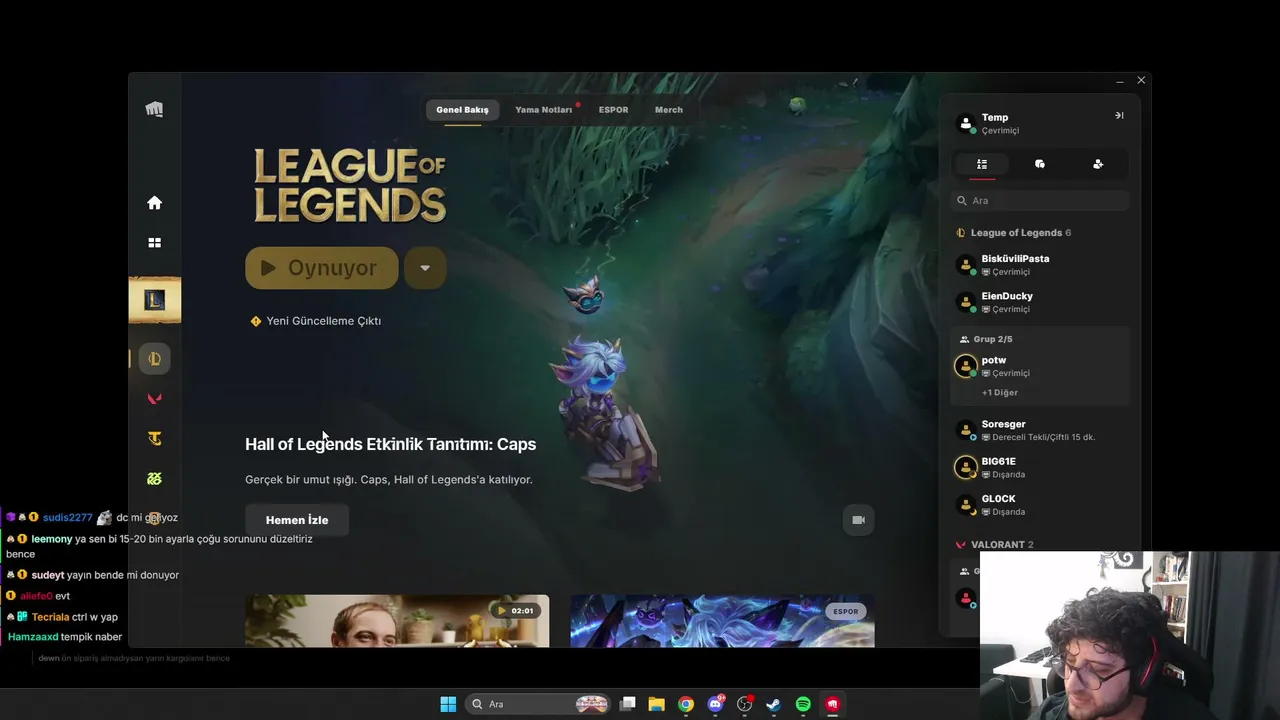Click the friends search field 'Ara'
The height and width of the screenshot is (720, 1280).
[1040, 200]
